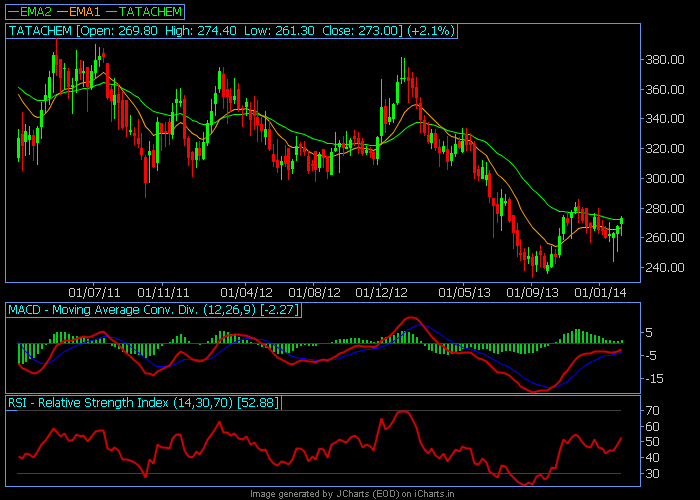
Task: Click the RSI axis label 40
Action: pyautogui.click(x=652, y=458)
